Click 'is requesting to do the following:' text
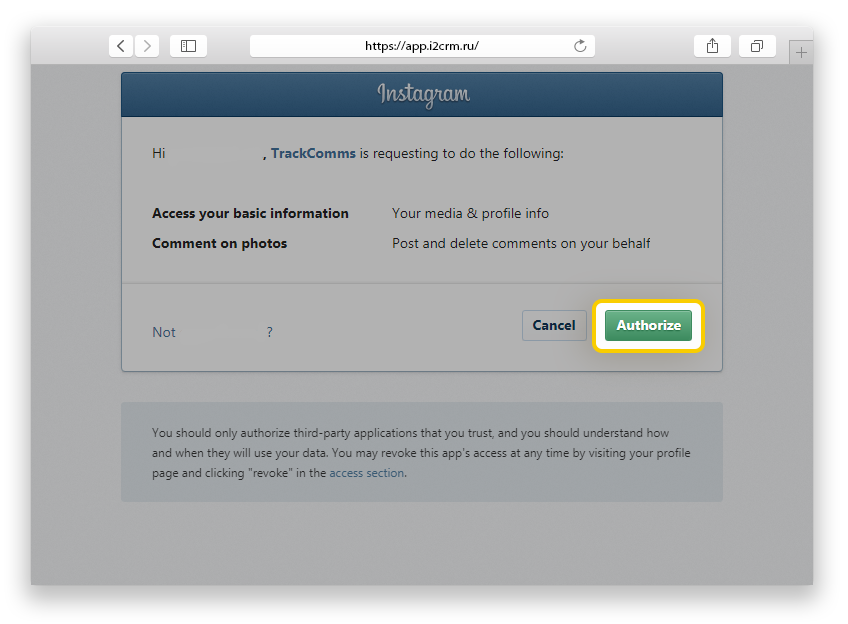The width and height of the screenshot is (848, 624). (462, 154)
